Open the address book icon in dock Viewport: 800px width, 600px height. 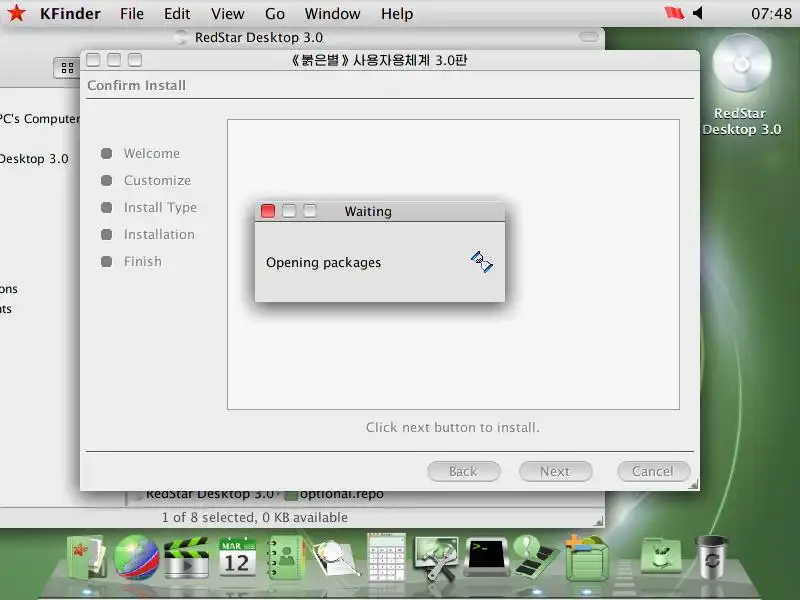[285, 557]
